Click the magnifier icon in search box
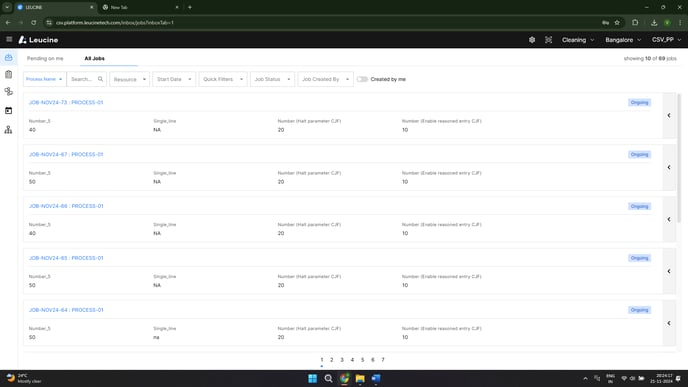Viewport: 688px width, 387px height. pos(100,79)
